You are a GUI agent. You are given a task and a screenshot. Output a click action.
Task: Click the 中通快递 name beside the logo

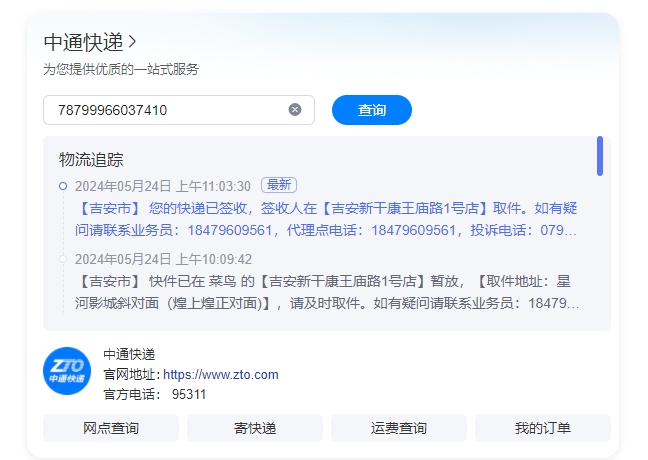[x=129, y=354]
